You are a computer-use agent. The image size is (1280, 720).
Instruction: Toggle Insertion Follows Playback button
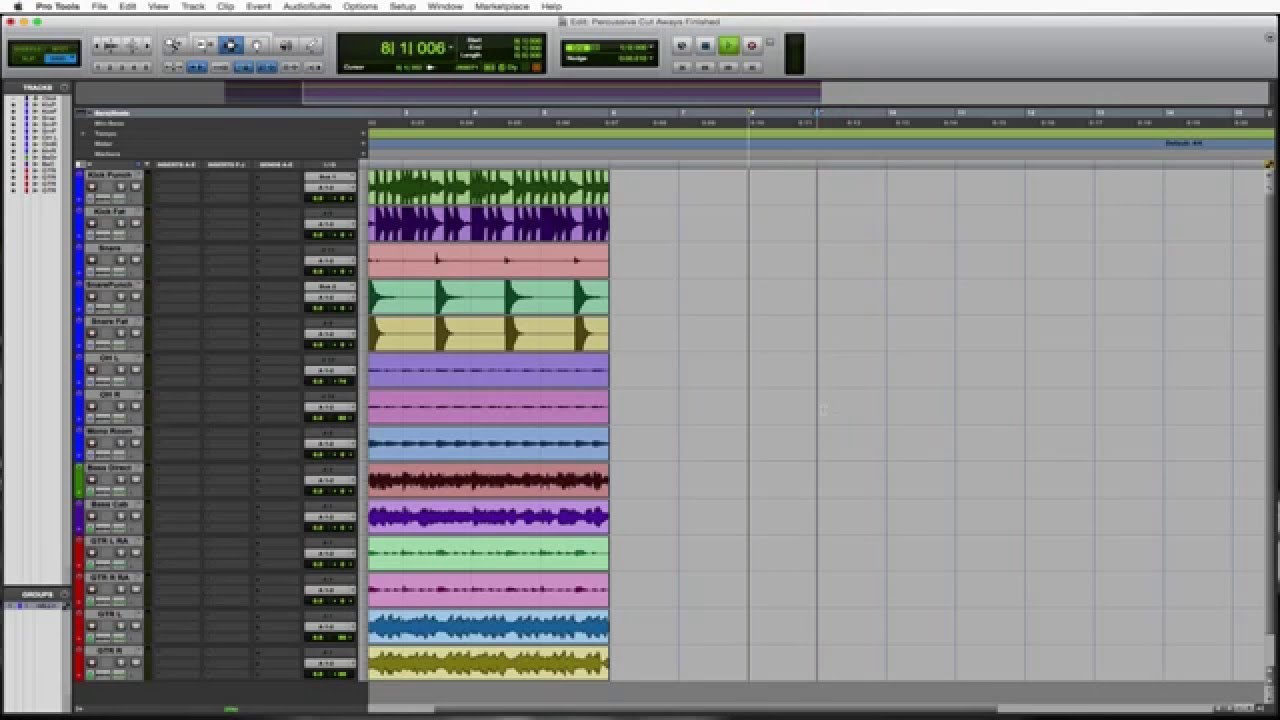314,67
